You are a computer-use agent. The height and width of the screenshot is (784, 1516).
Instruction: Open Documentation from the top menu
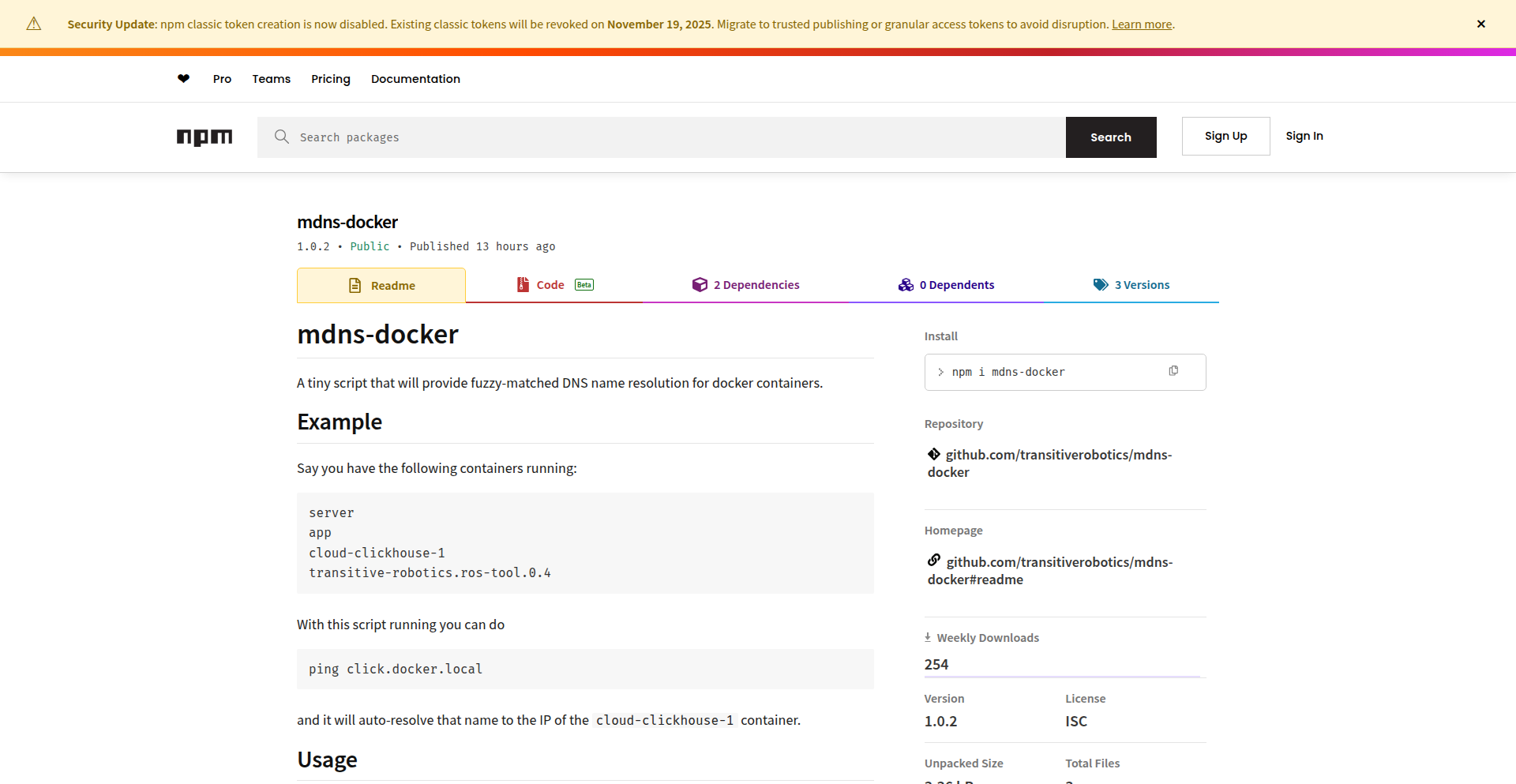pyautogui.click(x=415, y=78)
